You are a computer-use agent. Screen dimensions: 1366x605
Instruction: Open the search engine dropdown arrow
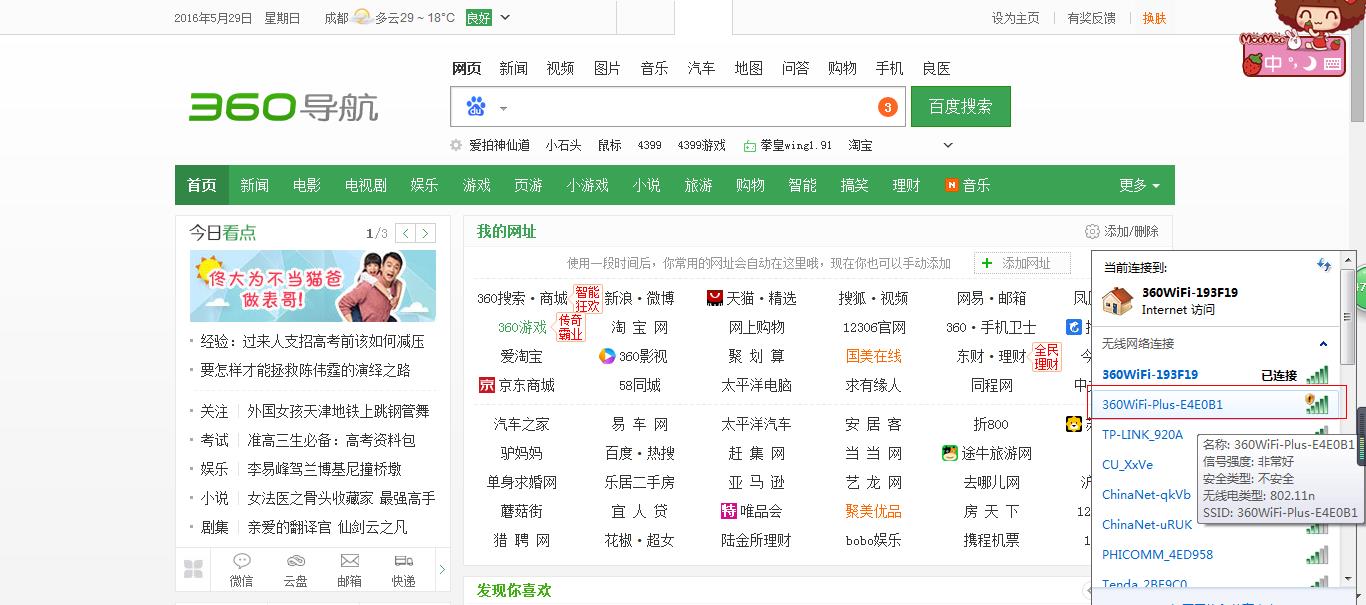pos(504,108)
